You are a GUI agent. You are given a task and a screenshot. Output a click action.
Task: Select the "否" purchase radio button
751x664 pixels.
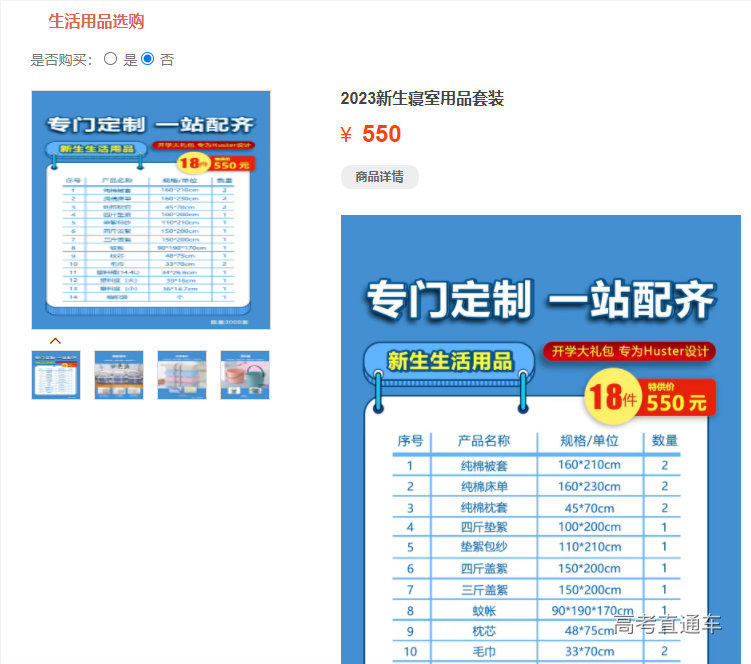(148, 59)
